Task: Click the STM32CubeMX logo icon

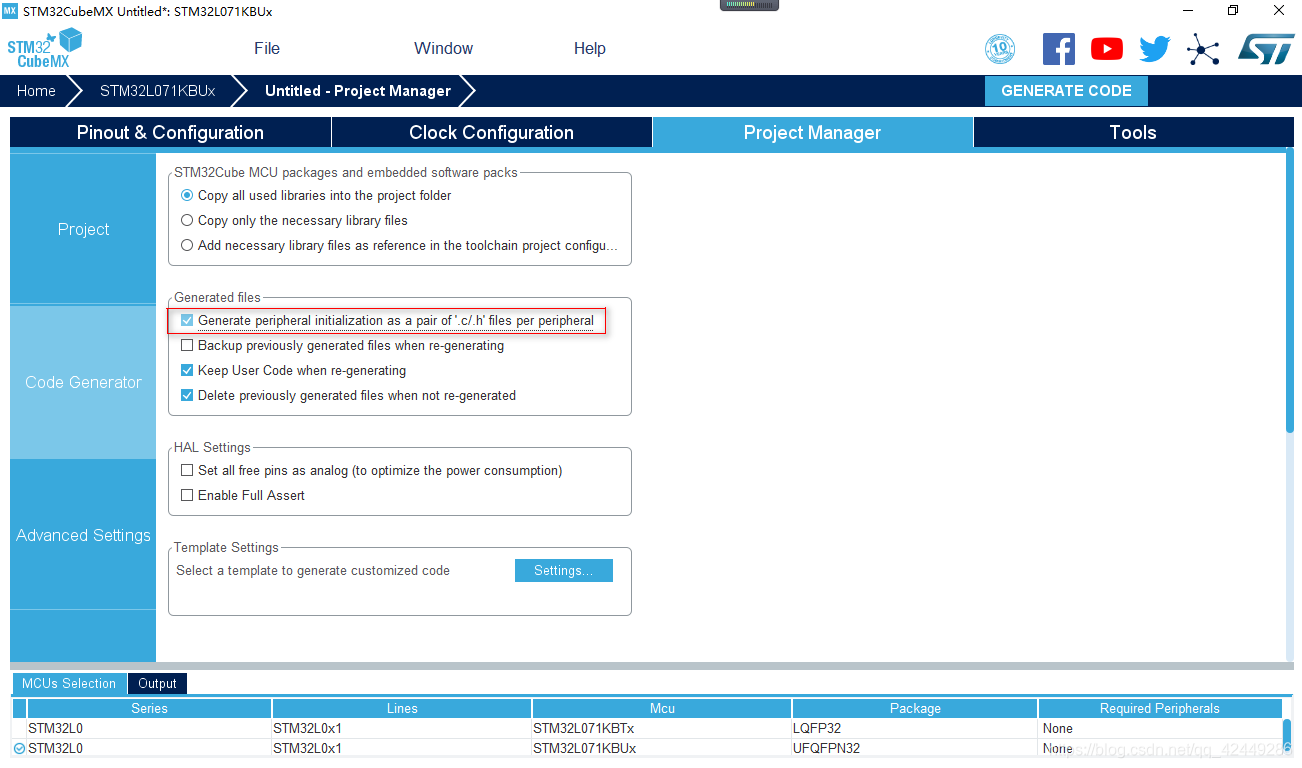Action: click(44, 48)
